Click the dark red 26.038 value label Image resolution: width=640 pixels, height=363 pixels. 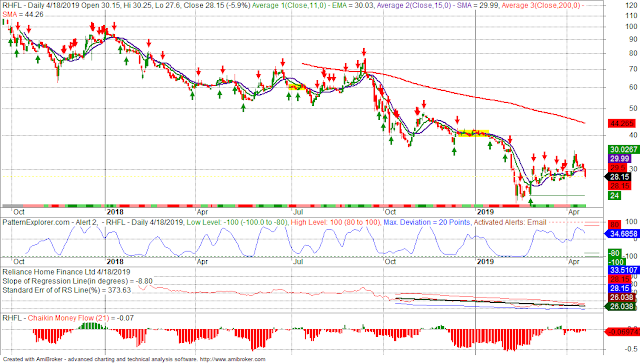point(622,297)
